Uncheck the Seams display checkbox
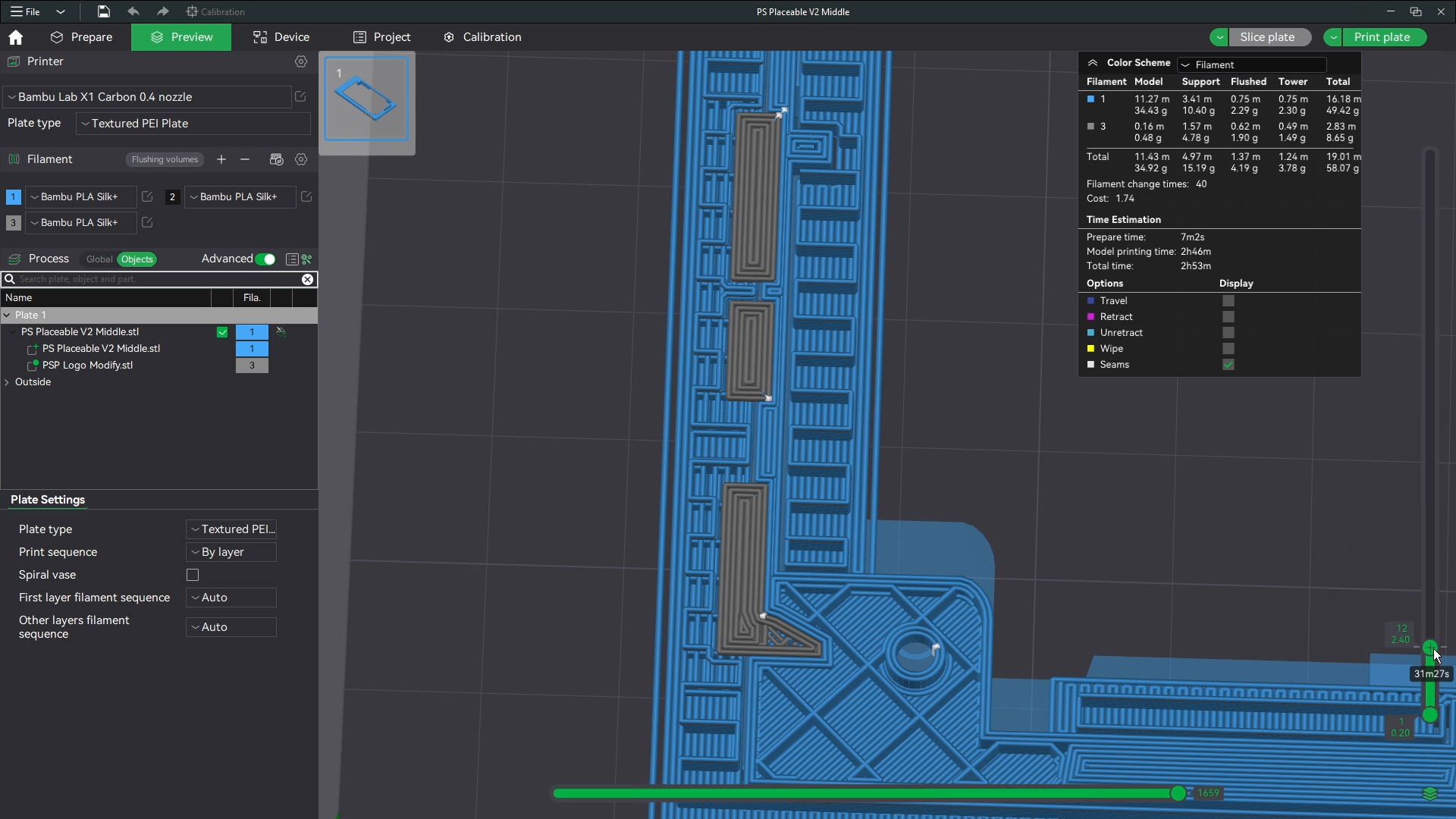 (1228, 365)
